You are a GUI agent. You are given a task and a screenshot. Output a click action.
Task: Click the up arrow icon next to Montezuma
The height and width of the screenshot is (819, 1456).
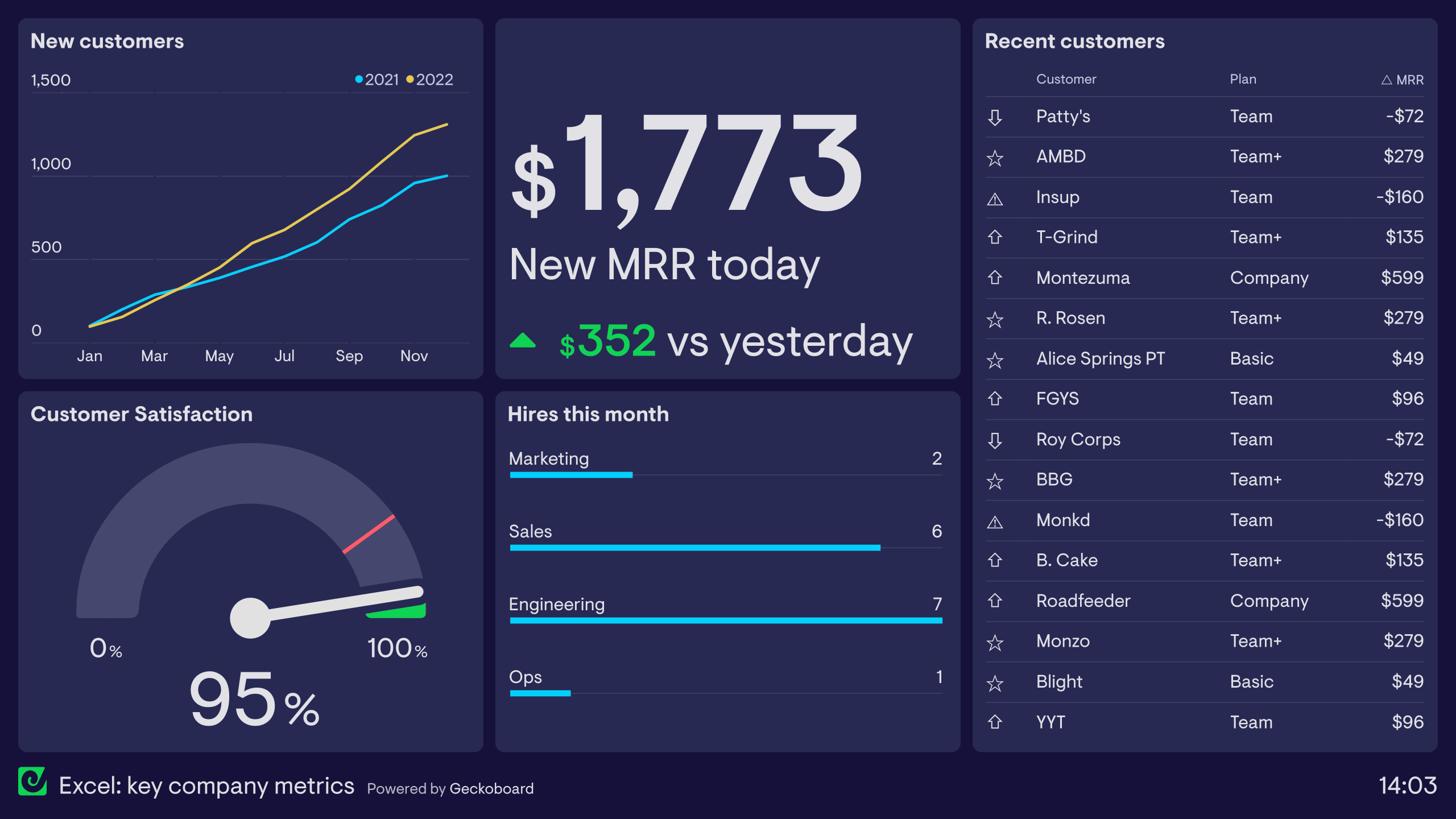995,278
